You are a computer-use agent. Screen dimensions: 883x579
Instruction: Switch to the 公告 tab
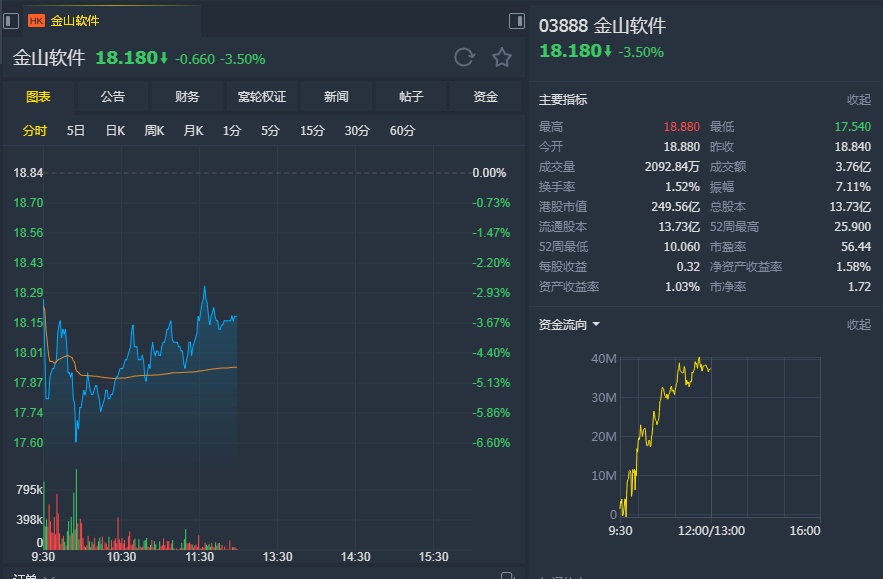pyautogui.click(x=113, y=97)
